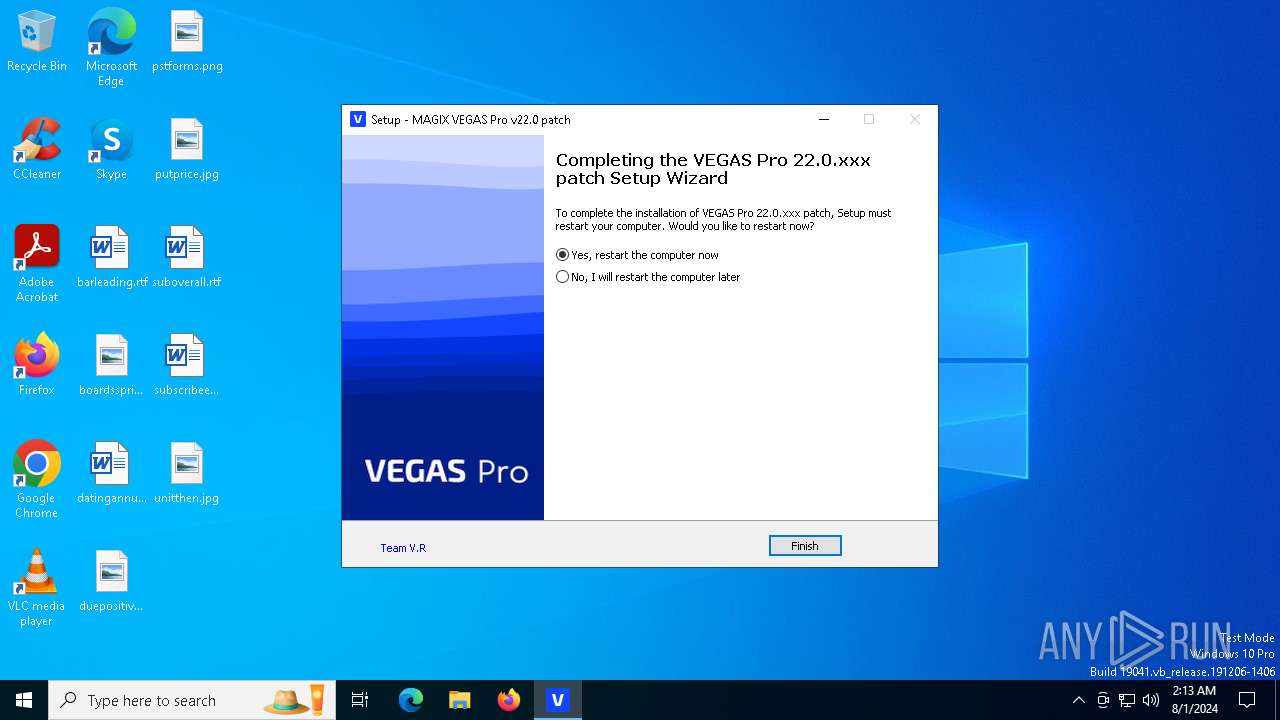Select 'No, I will restart later' option

pos(648,277)
